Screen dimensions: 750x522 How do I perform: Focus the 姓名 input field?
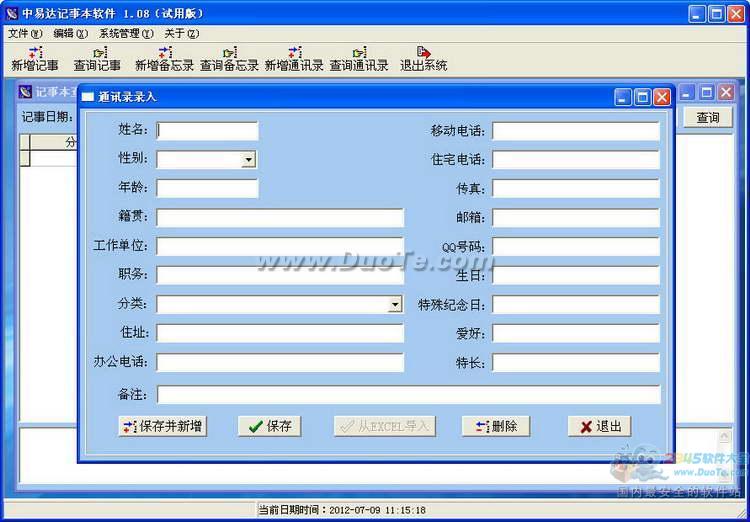point(207,131)
